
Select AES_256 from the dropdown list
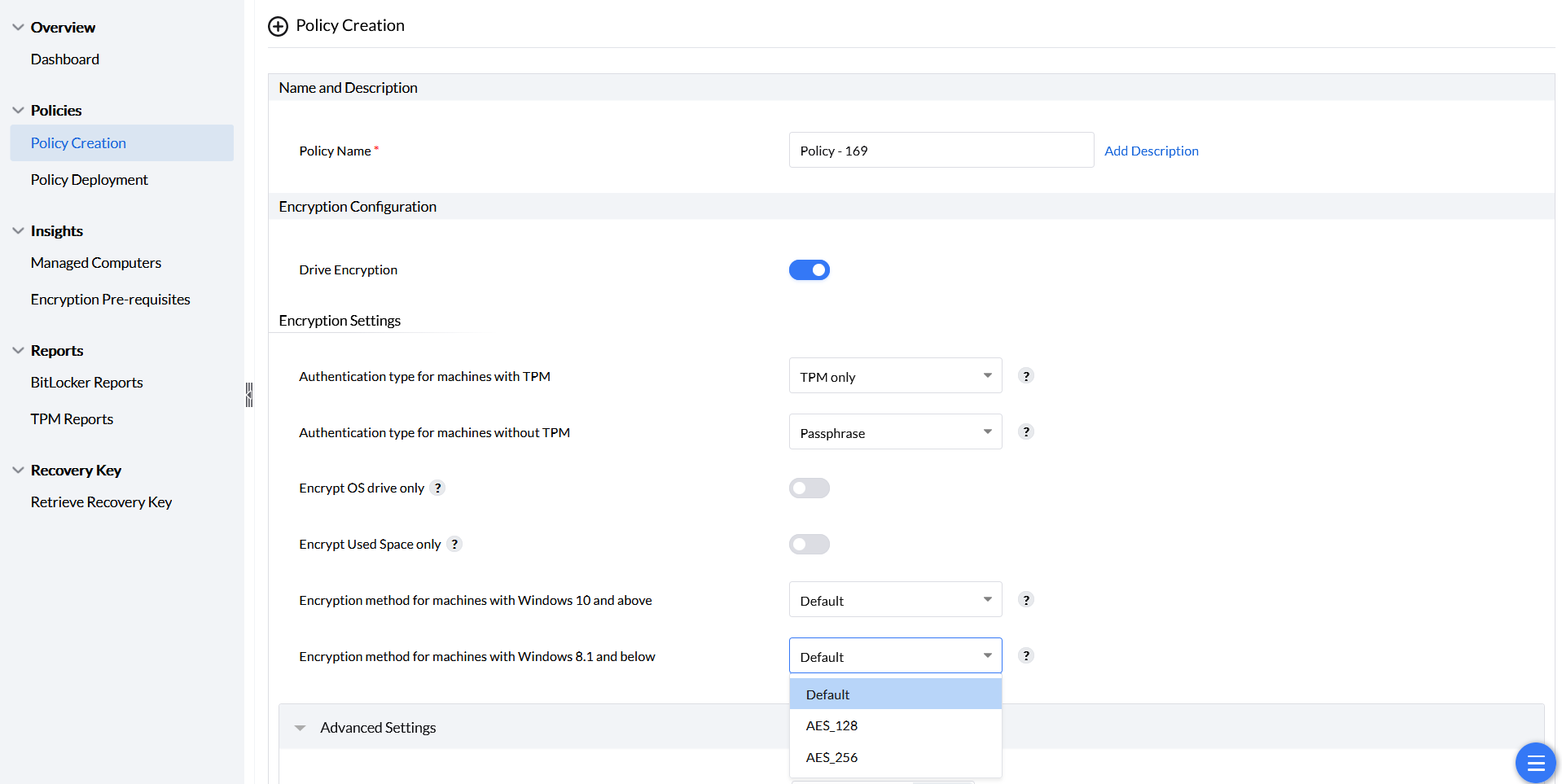831,758
